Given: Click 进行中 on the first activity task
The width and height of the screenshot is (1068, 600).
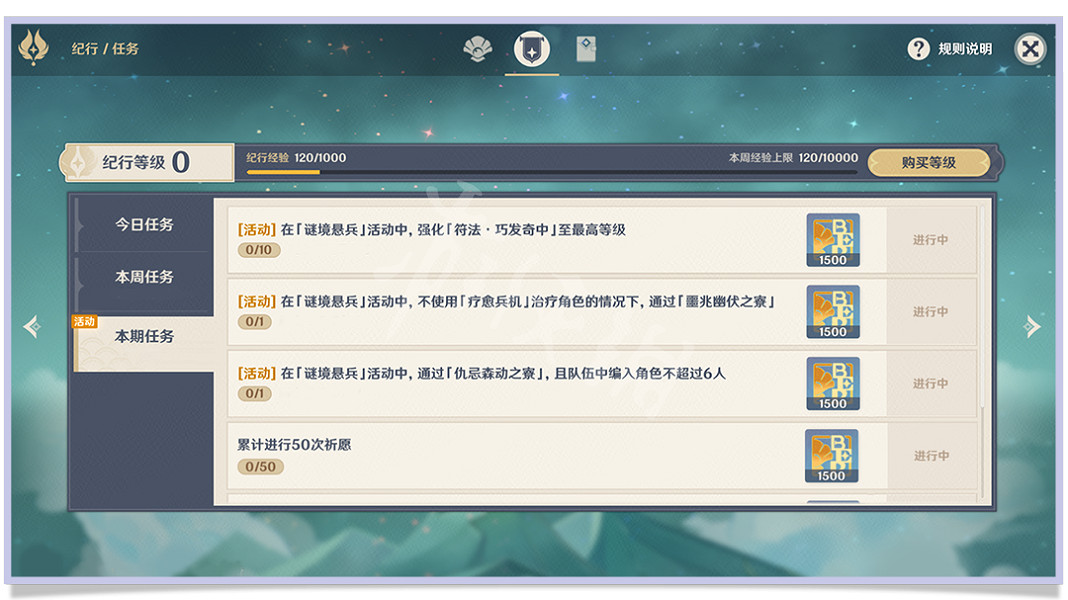Looking at the screenshot, I should 932,238.
